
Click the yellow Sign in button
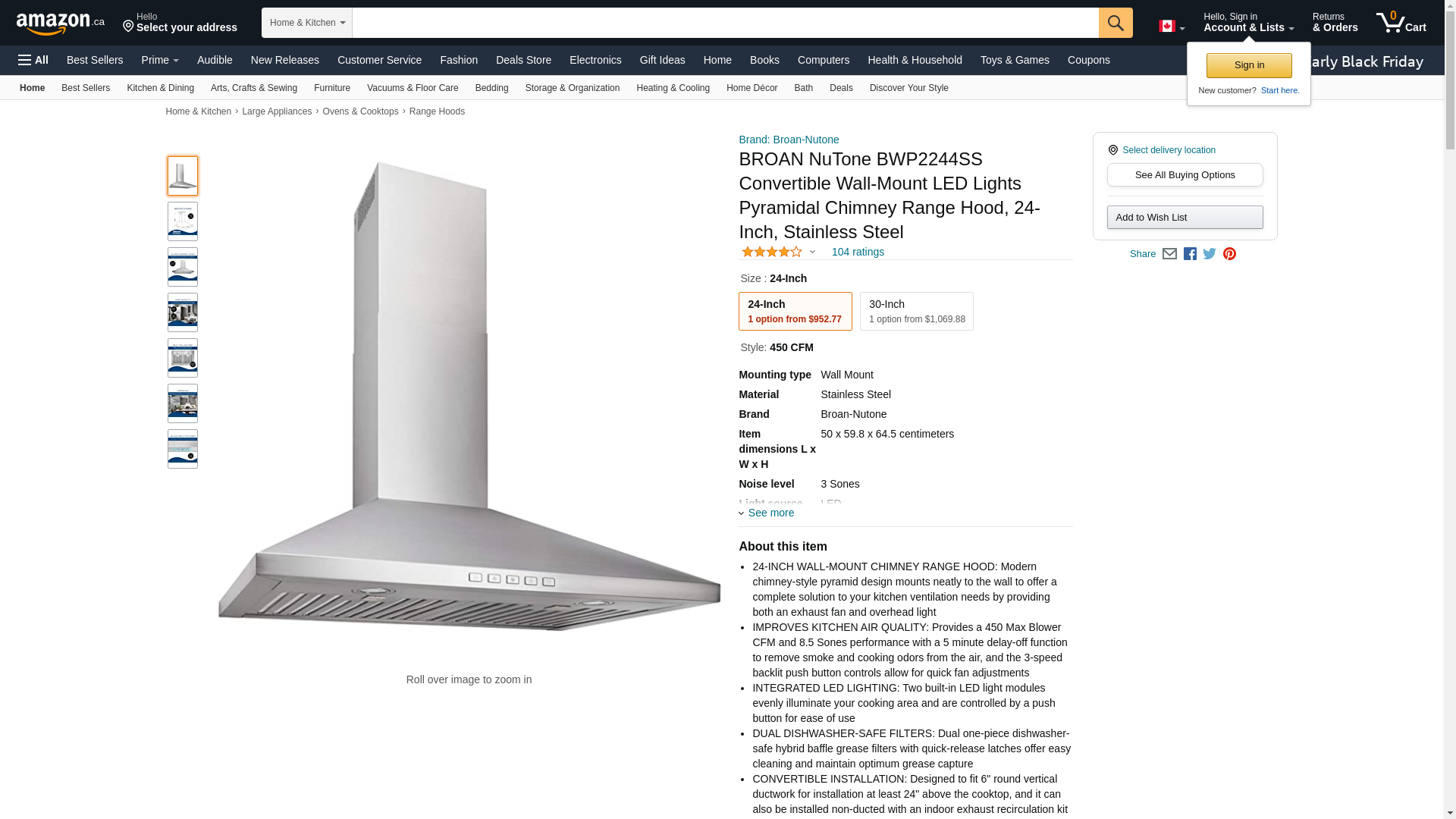click(x=1249, y=65)
